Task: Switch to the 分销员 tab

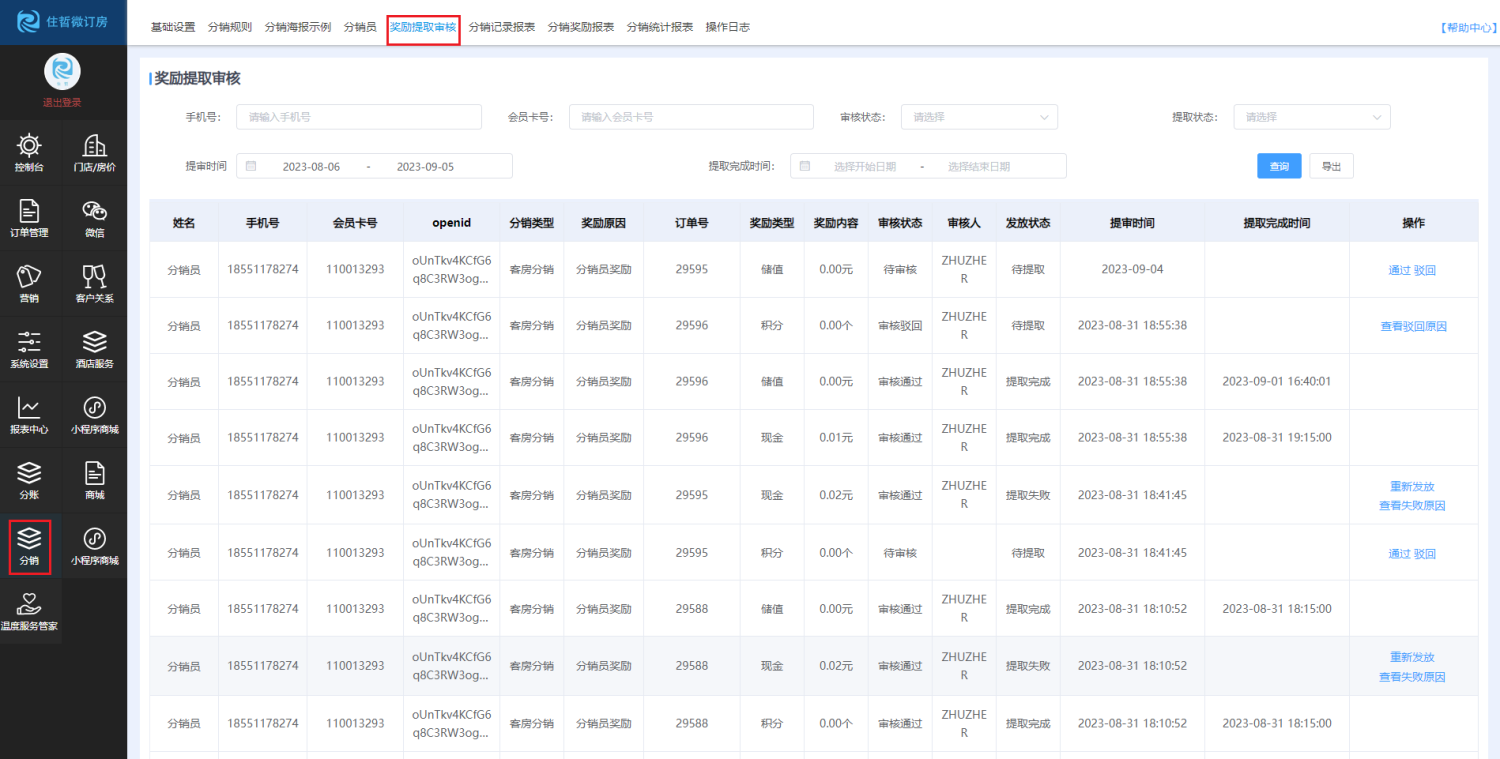Action: tap(360, 27)
